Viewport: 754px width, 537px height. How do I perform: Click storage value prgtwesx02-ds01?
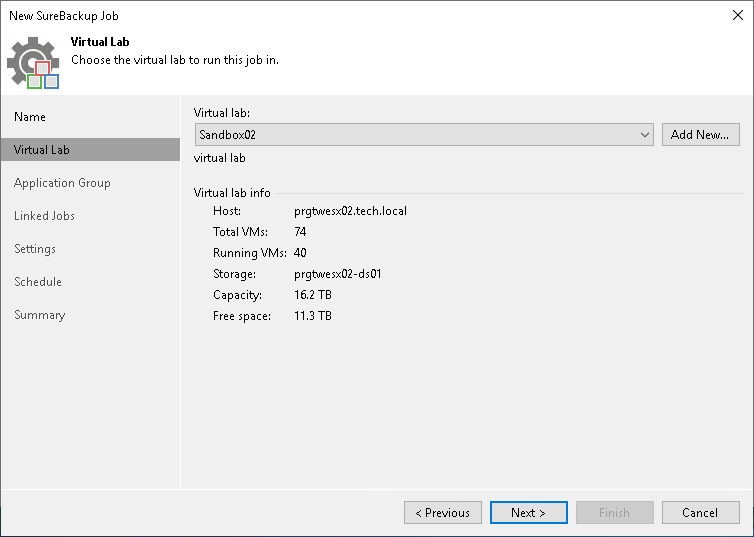point(338,274)
